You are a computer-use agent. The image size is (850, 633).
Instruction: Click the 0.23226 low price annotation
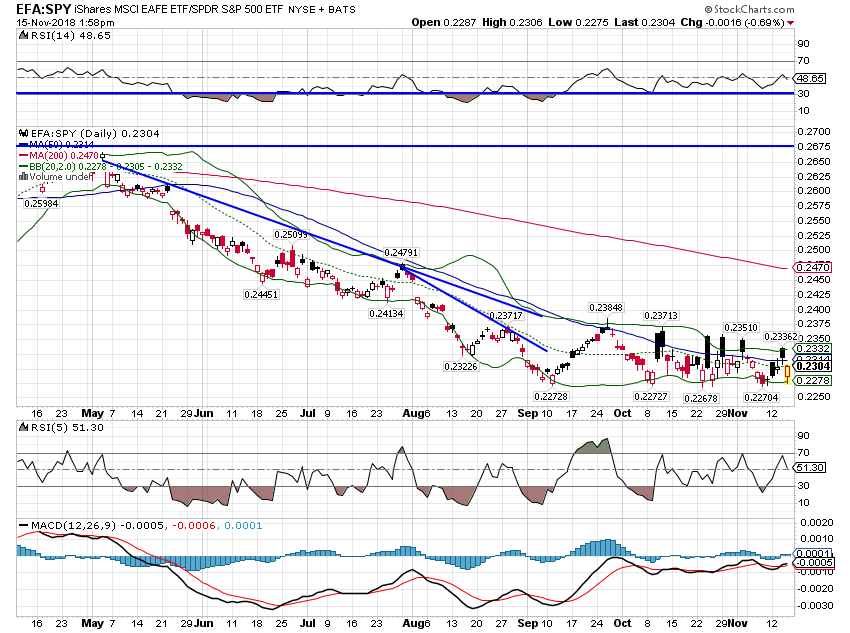click(x=461, y=367)
